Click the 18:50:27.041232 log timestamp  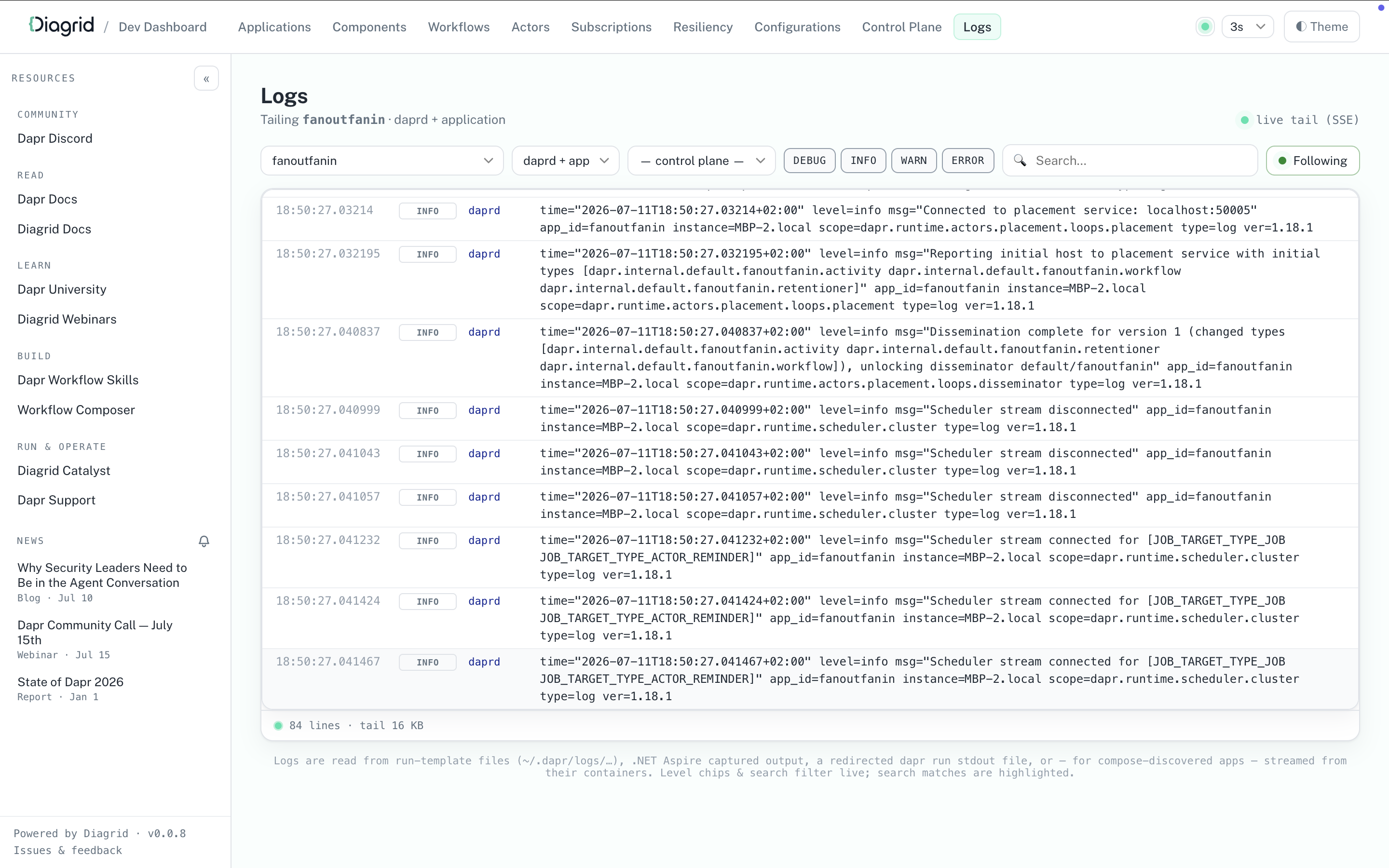[x=328, y=540]
